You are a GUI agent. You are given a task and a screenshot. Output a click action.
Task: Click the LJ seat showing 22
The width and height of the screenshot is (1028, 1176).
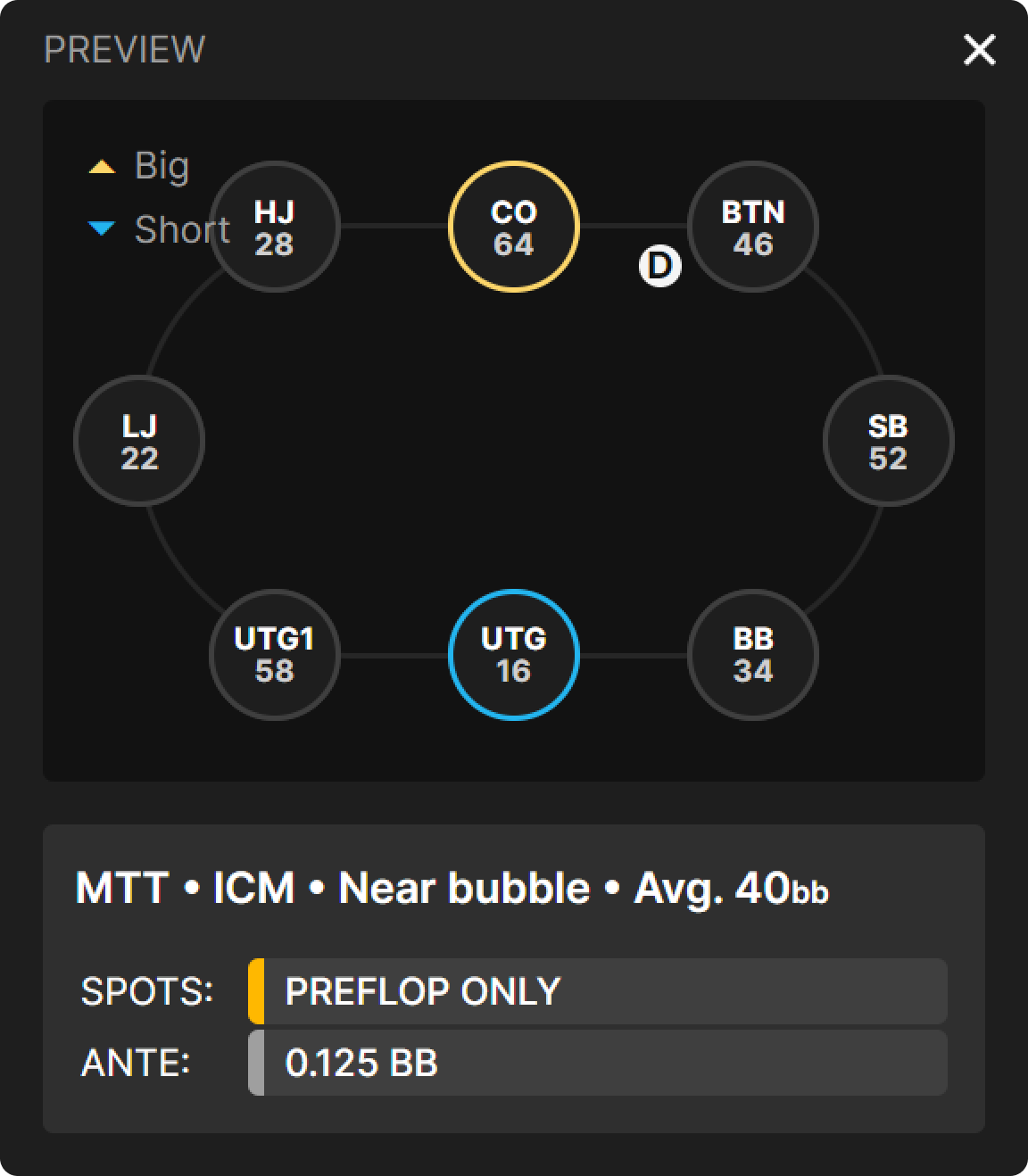point(139,441)
